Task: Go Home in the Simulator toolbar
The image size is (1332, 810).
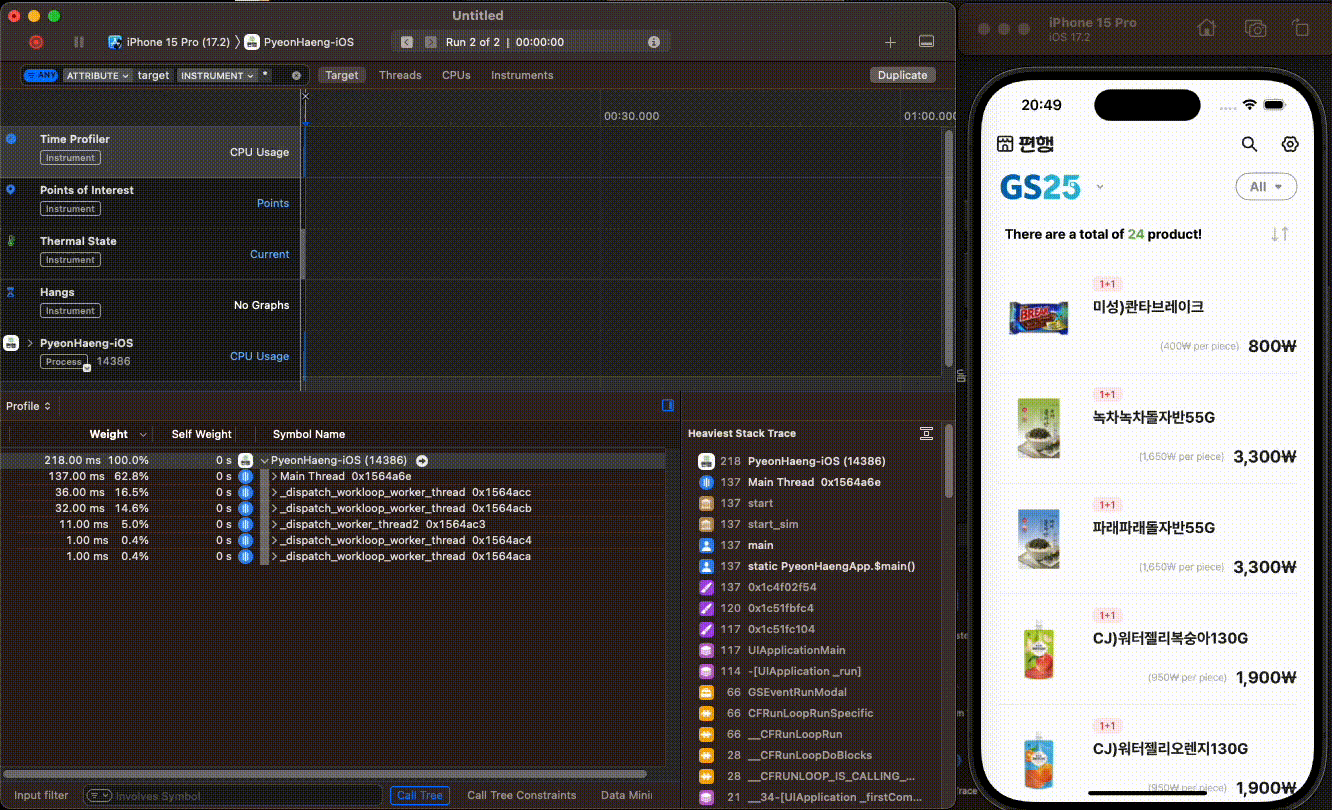Action: (1206, 29)
